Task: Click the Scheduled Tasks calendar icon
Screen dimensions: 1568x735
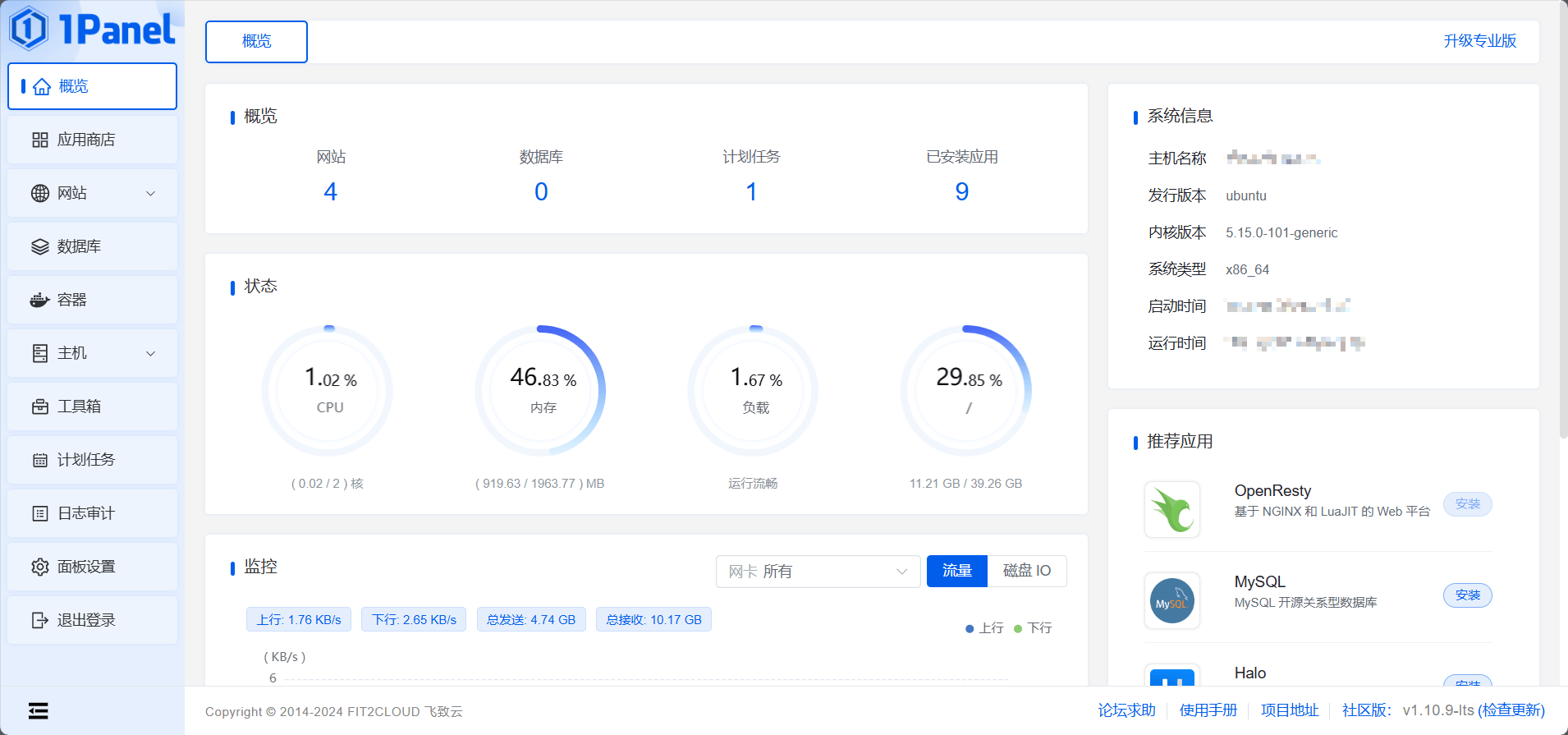Action: 39,461
